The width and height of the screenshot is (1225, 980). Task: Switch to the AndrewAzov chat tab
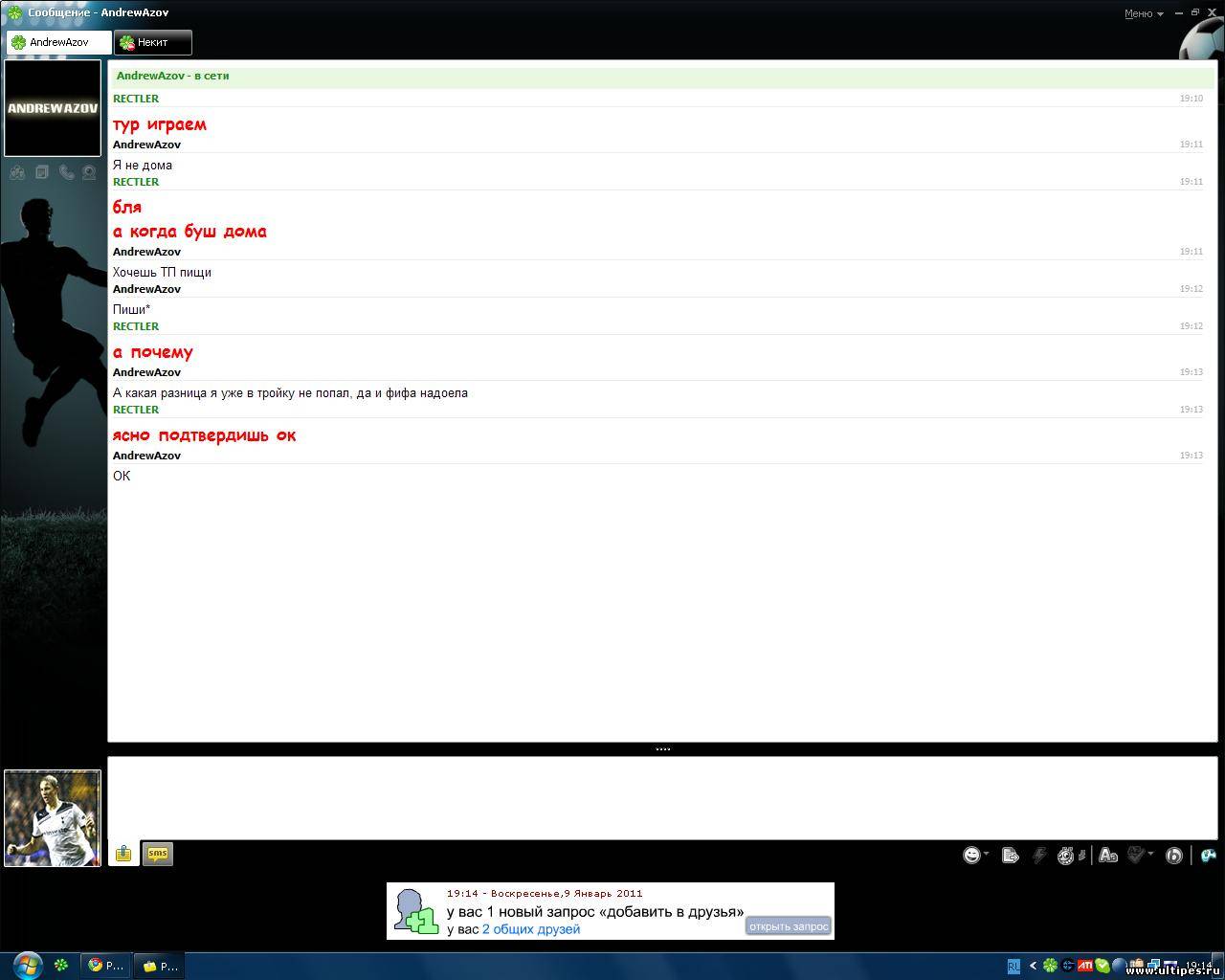[x=59, y=42]
